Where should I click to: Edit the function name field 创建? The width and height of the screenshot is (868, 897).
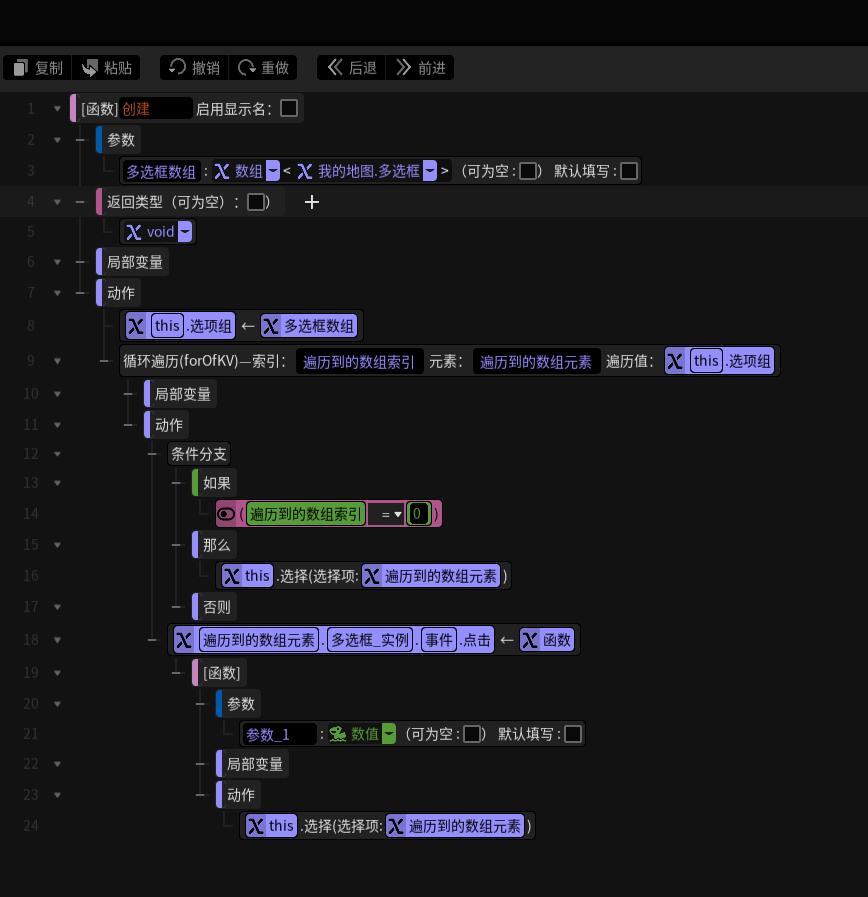pyautogui.click(x=156, y=109)
